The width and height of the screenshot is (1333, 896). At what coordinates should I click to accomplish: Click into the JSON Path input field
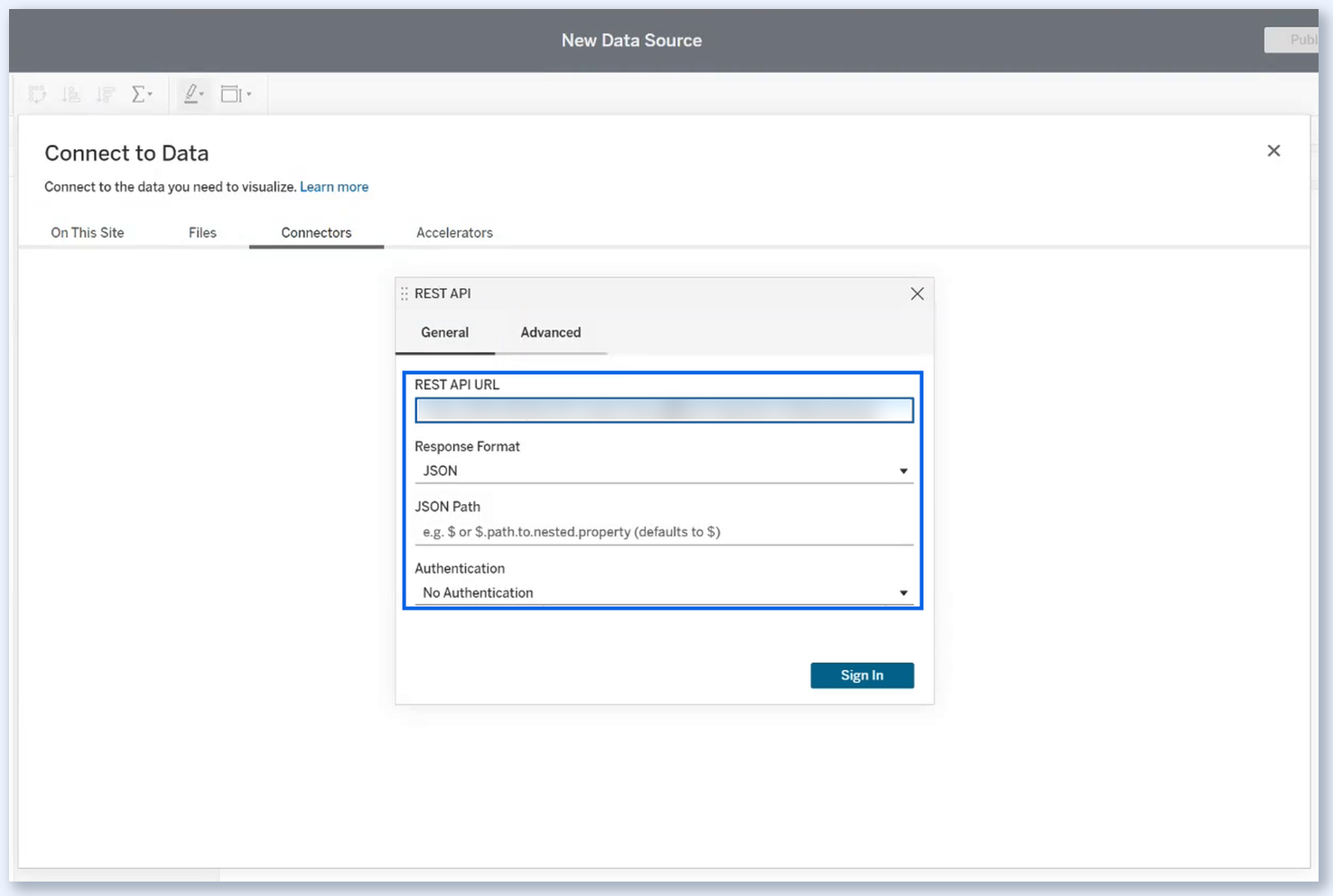point(664,532)
